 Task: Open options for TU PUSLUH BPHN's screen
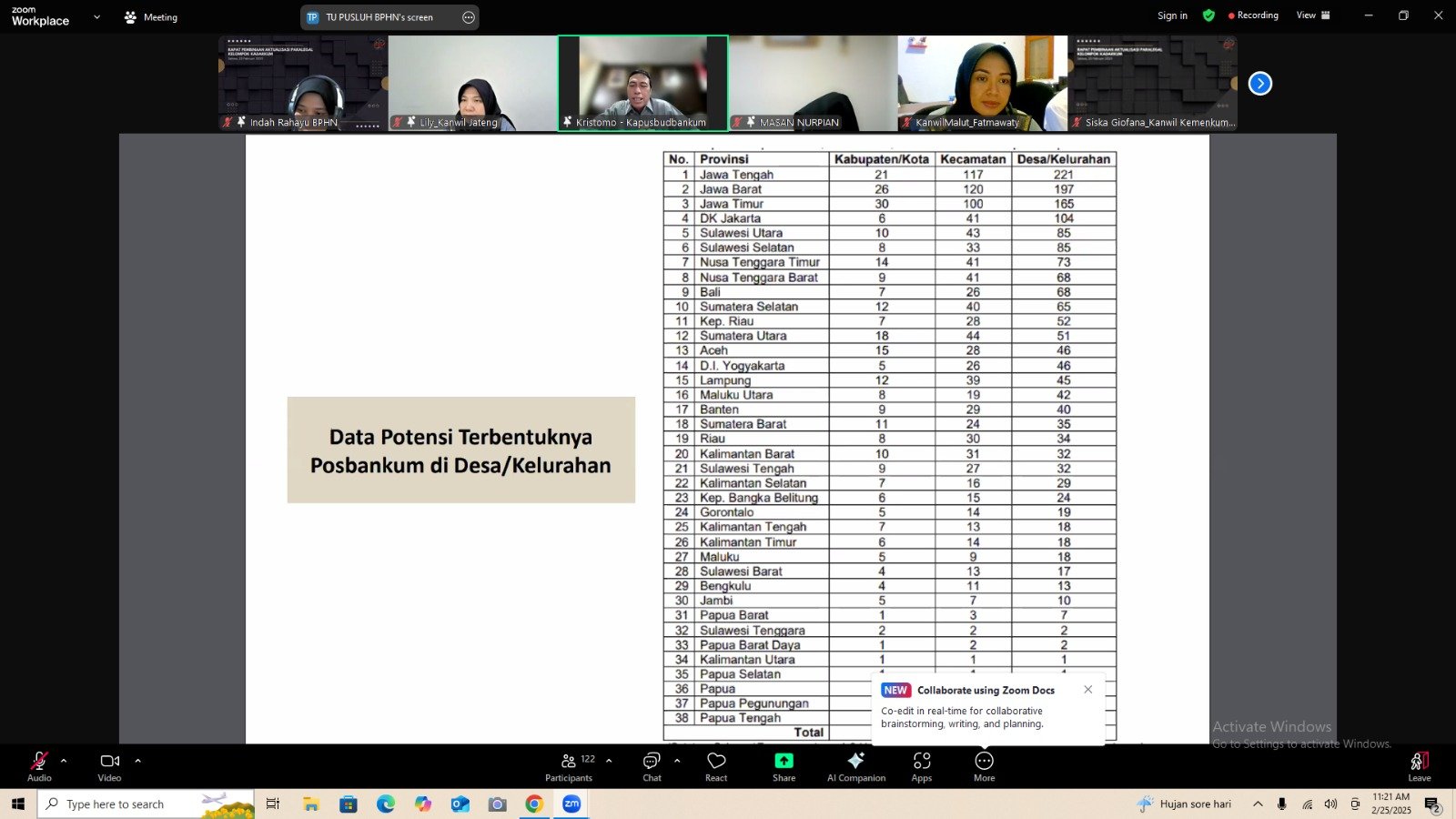coord(469,17)
